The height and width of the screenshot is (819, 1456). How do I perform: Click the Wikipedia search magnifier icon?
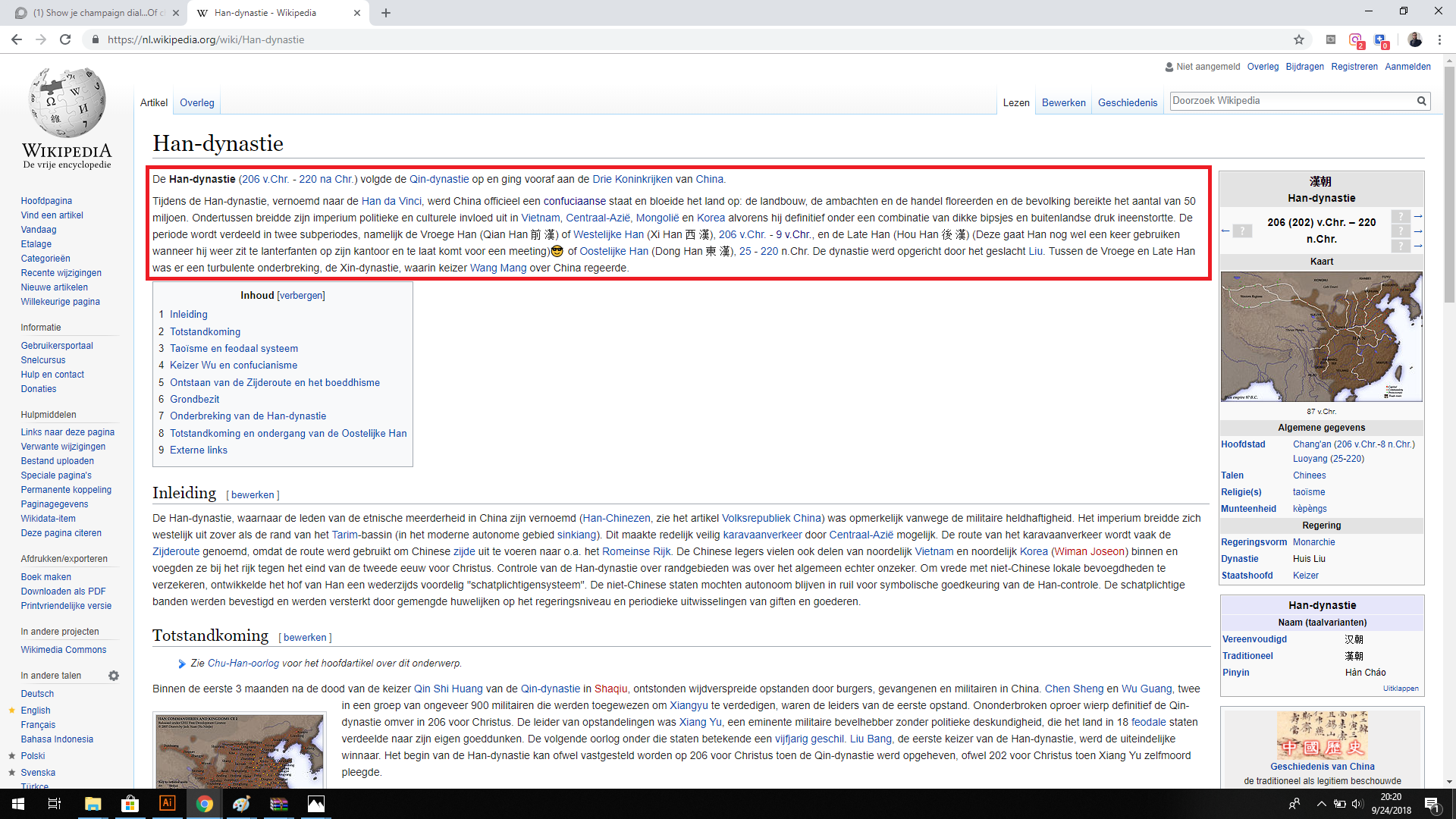pyautogui.click(x=1422, y=101)
